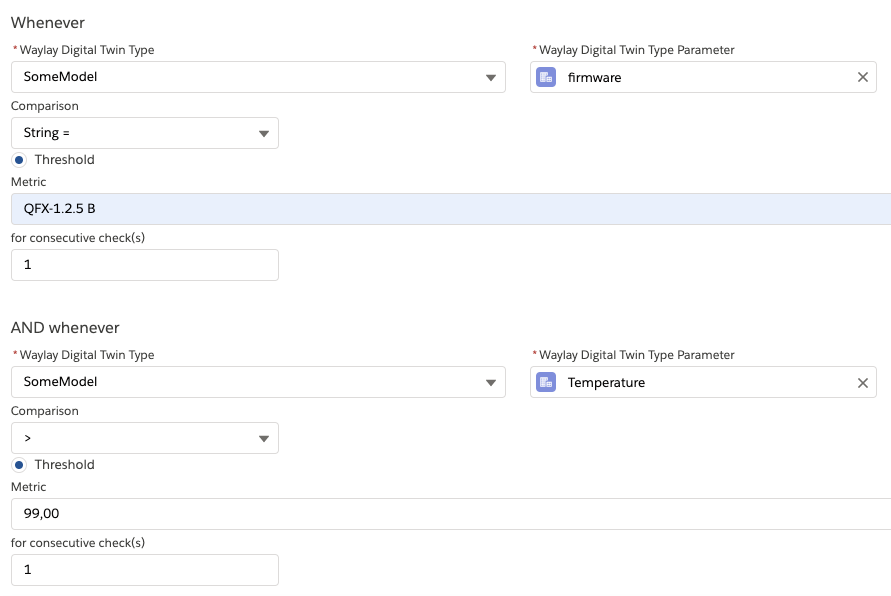Click arrow of first SomeModel twin type
Screen dimensions: 891x596
click(491, 78)
